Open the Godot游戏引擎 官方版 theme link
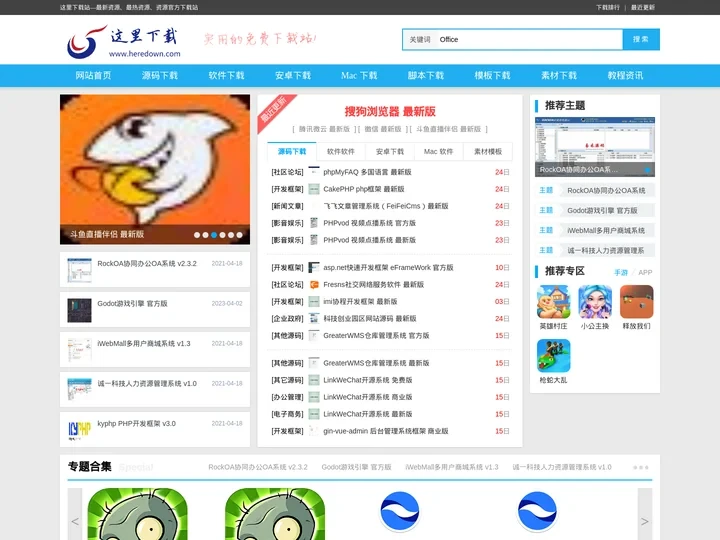Viewport: 720px width, 540px height. pyautogui.click(x=602, y=210)
